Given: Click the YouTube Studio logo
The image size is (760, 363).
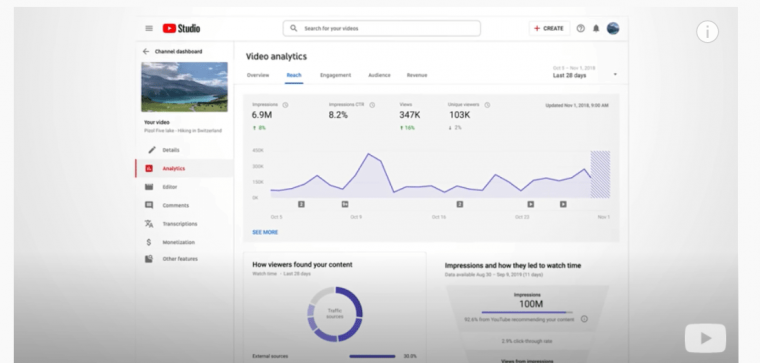Looking at the screenshot, I should pos(181,28).
